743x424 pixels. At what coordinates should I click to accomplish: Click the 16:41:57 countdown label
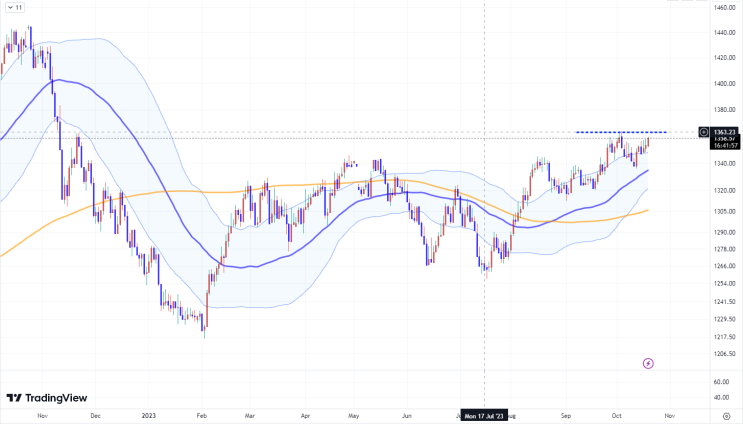725,145
